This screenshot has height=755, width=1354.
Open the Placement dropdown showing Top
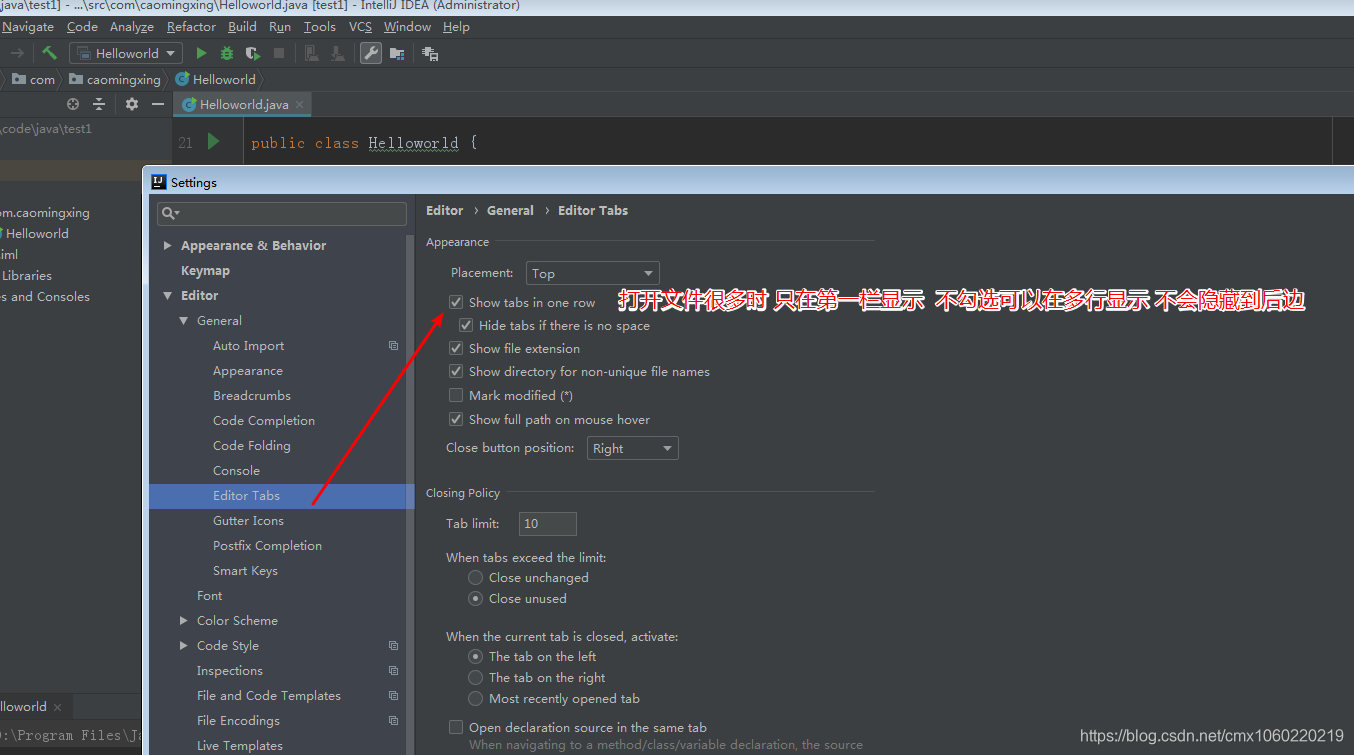pyautogui.click(x=592, y=273)
